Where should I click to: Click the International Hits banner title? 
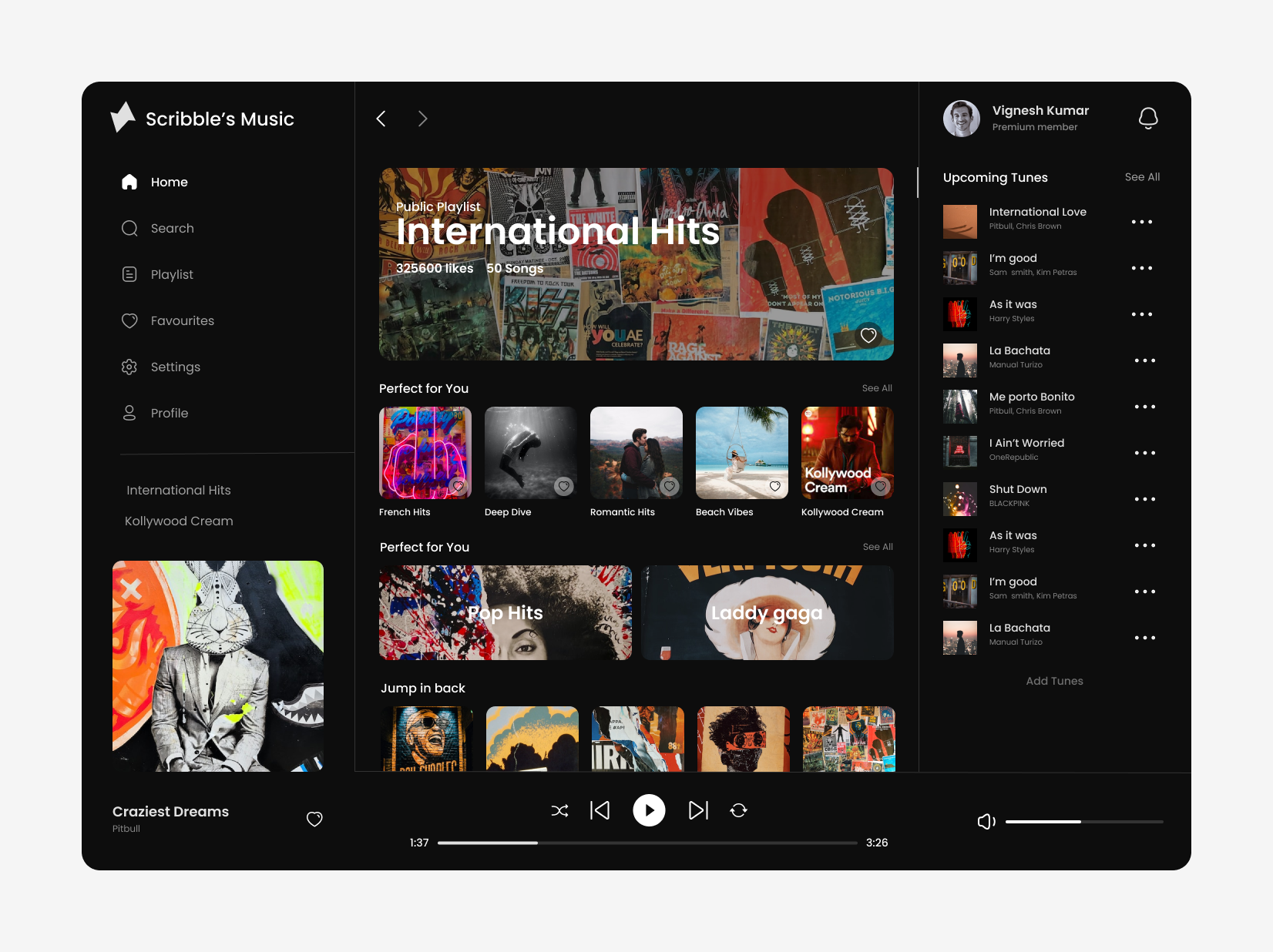[x=558, y=232]
